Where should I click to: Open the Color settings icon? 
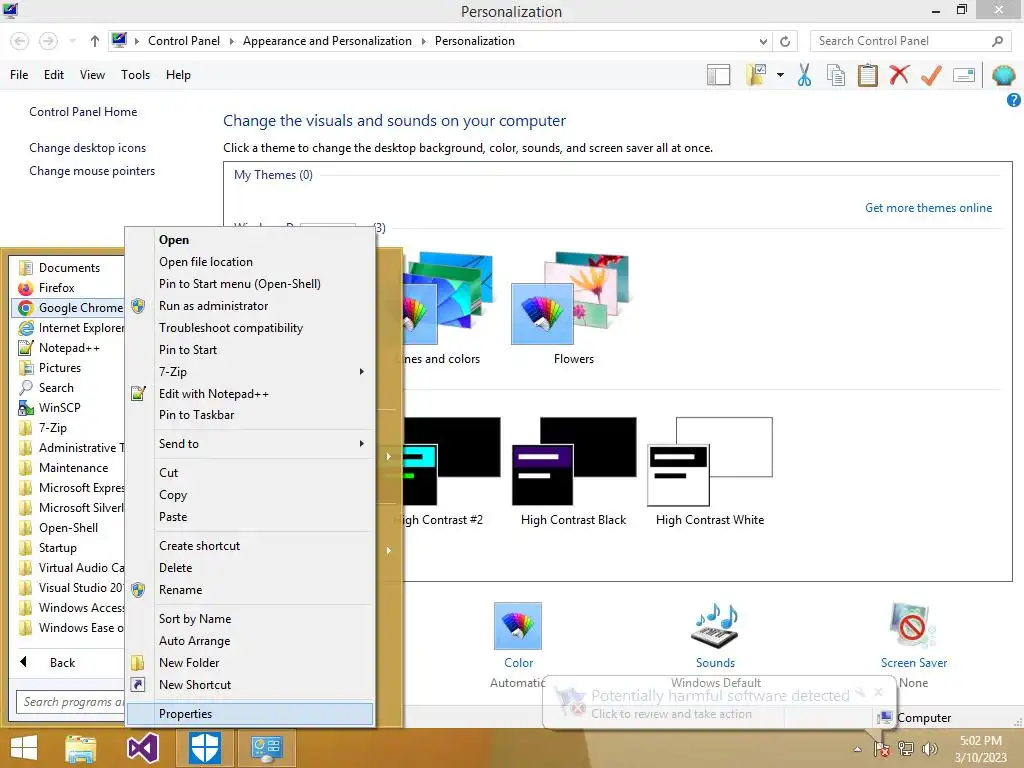tap(518, 626)
